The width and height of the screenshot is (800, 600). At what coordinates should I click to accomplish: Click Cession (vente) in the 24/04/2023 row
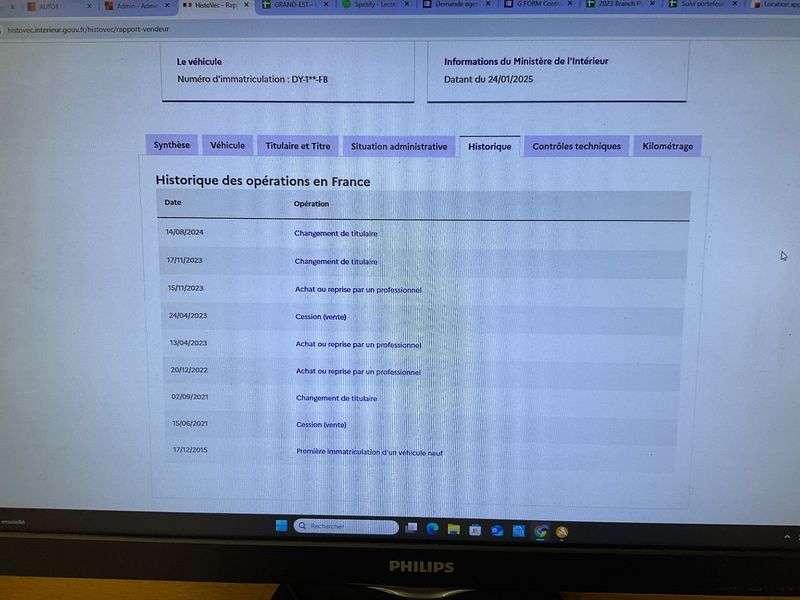click(320, 317)
